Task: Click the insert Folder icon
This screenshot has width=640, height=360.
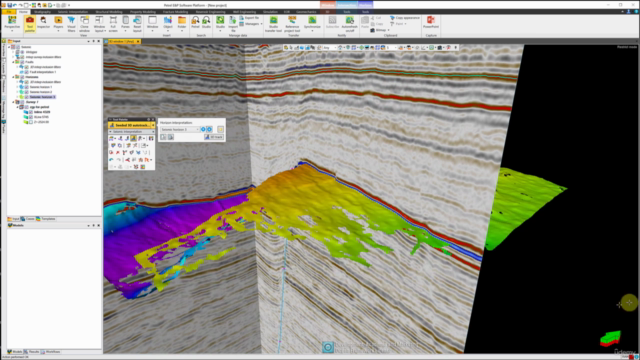Action: (x=182, y=24)
